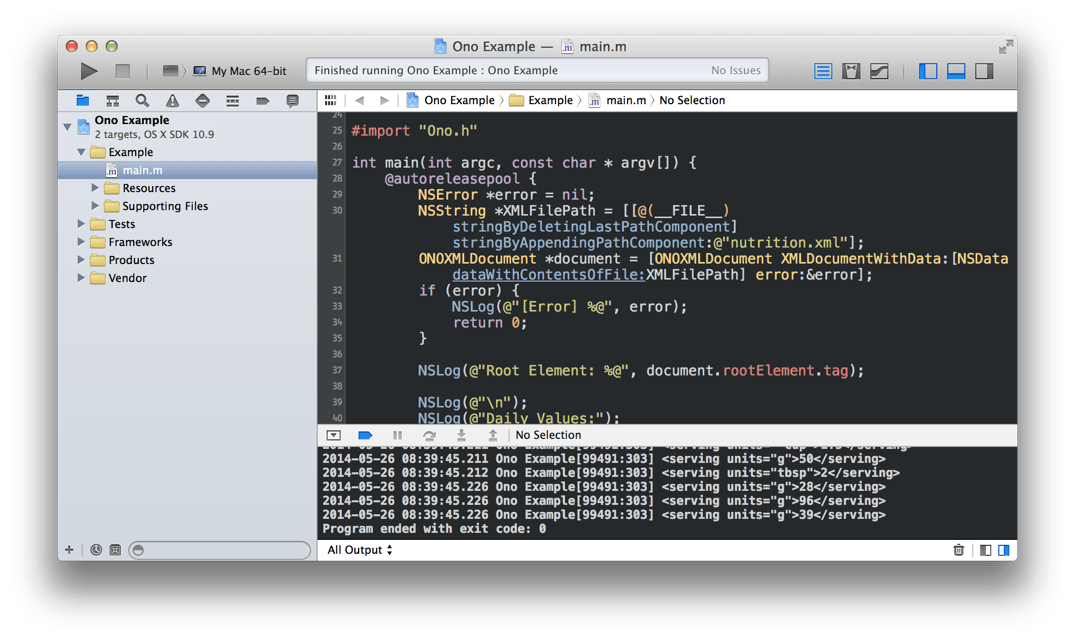Run the Ono Example project
Viewport: 1074px width, 640px height.
88,70
